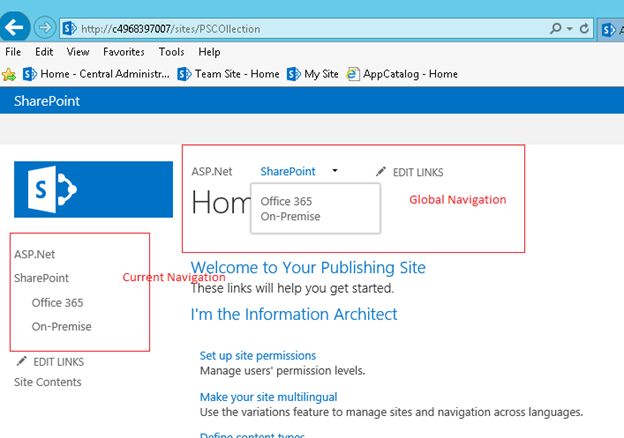
Task: Open the Tools menu
Action: tap(171, 52)
